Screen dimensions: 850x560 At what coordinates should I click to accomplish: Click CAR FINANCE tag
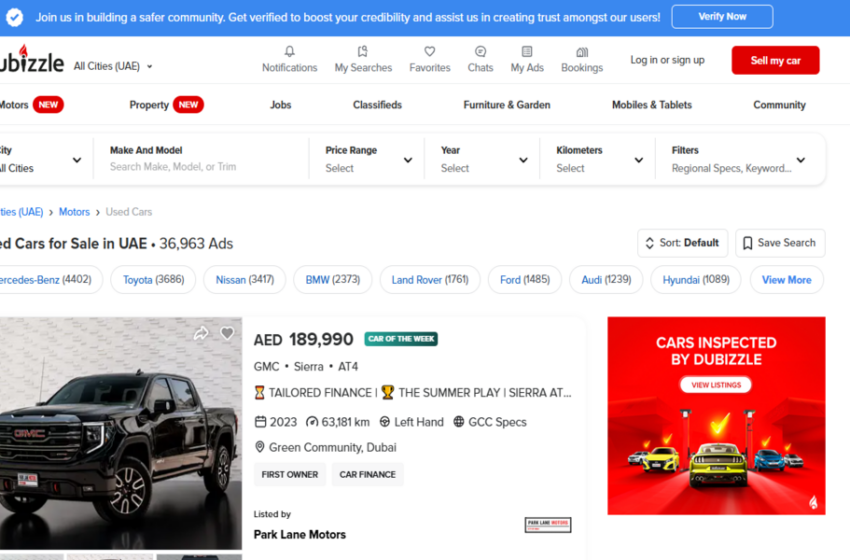point(368,474)
